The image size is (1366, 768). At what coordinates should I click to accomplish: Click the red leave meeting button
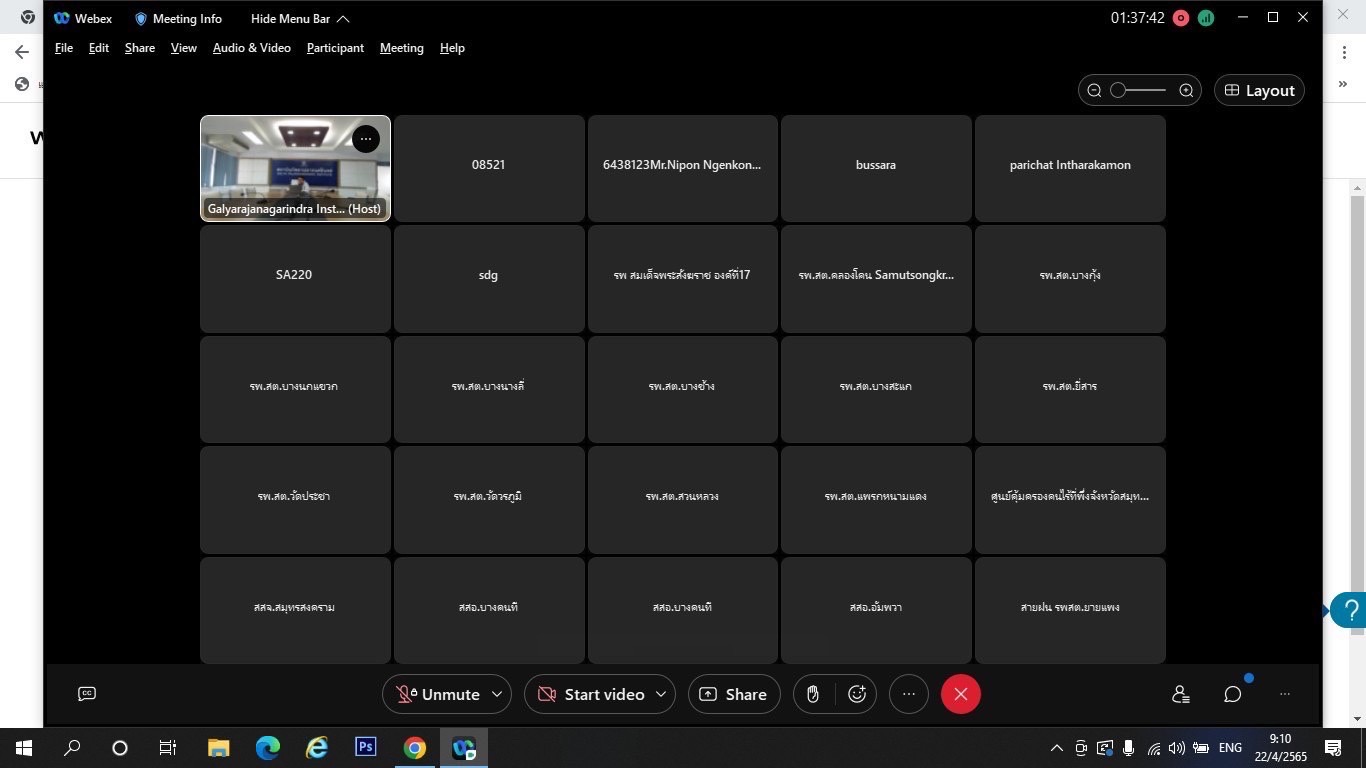point(960,694)
